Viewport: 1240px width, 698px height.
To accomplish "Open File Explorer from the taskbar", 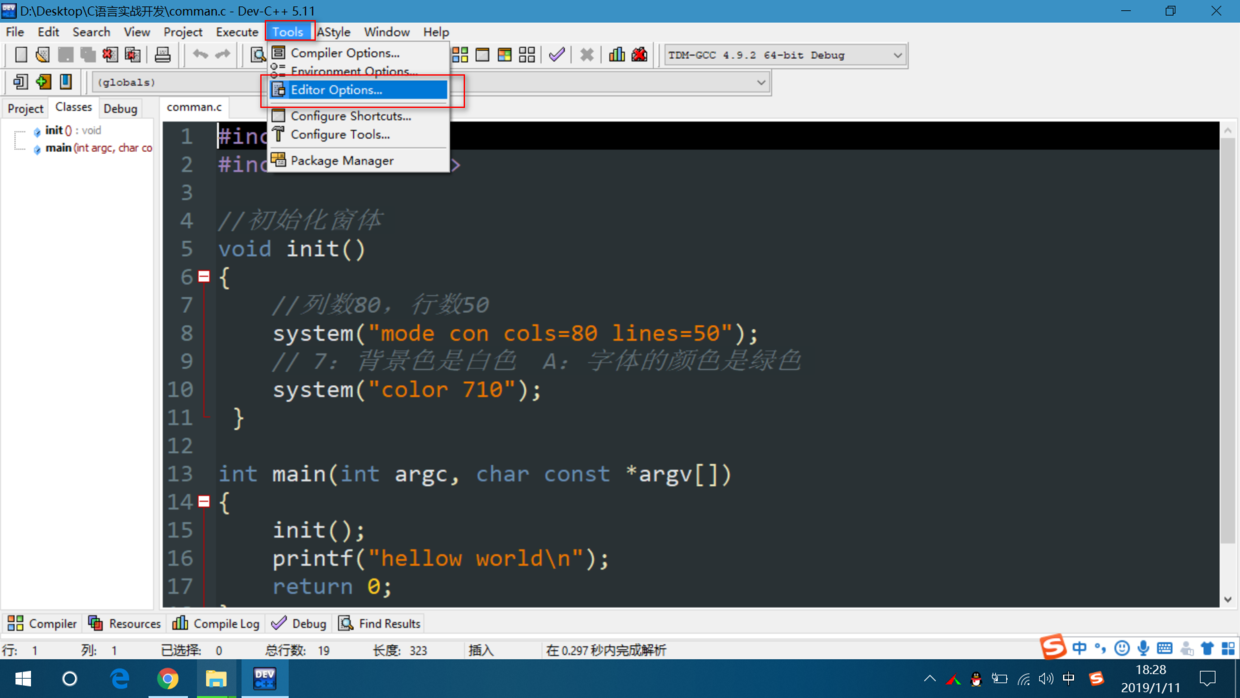I will pyautogui.click(x=216, y=678).
